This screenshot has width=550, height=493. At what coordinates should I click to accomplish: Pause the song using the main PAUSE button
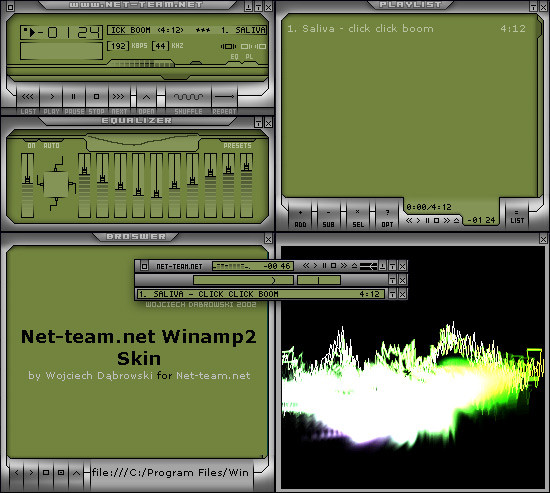(x=74, y=96)
